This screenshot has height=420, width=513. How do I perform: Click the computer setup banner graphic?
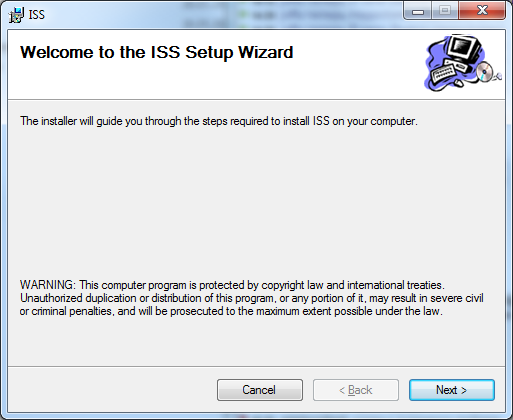tap(463, 63)
